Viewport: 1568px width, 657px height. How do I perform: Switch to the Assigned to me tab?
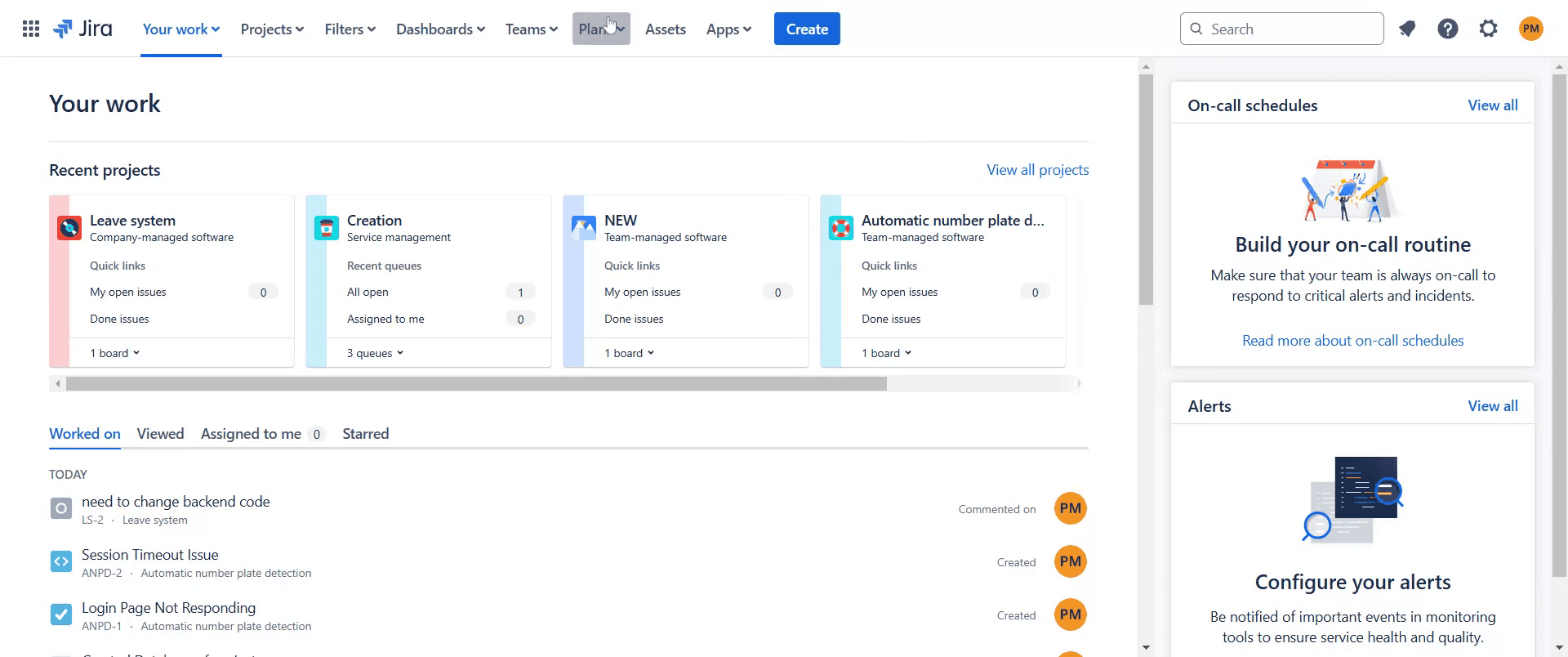262,434
